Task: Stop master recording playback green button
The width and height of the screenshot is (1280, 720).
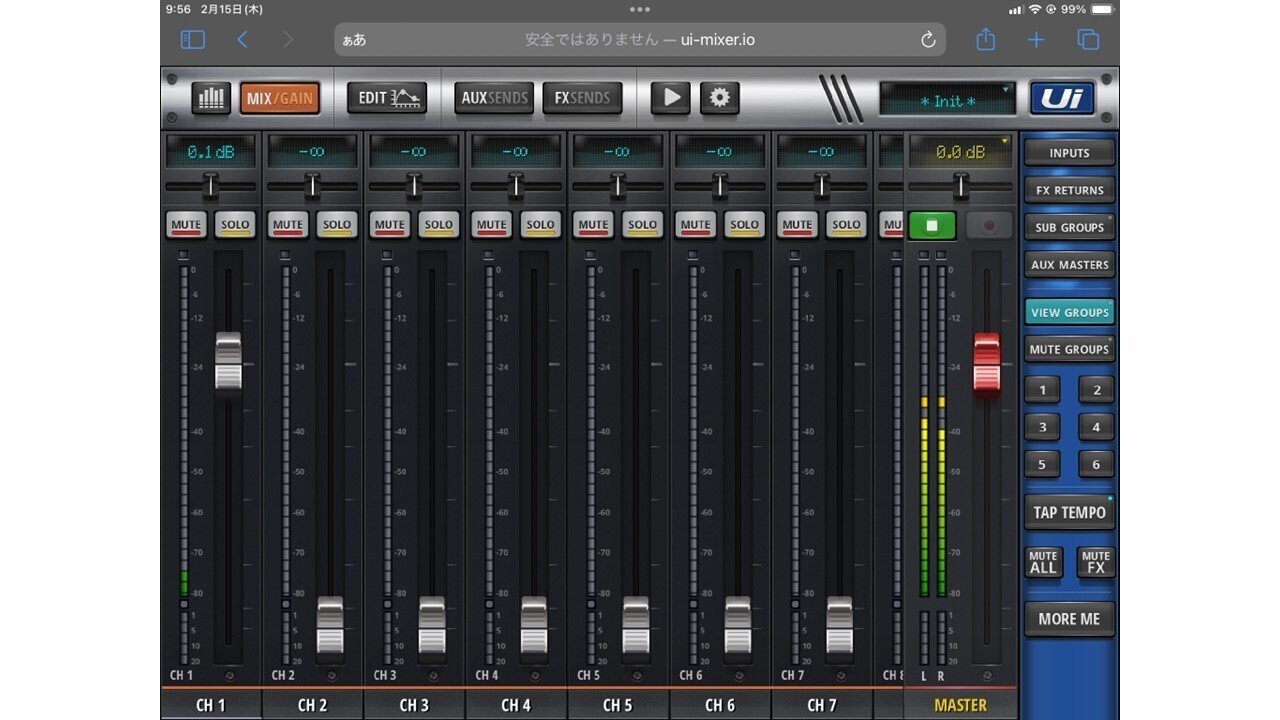Action: (x=932, y=225)
